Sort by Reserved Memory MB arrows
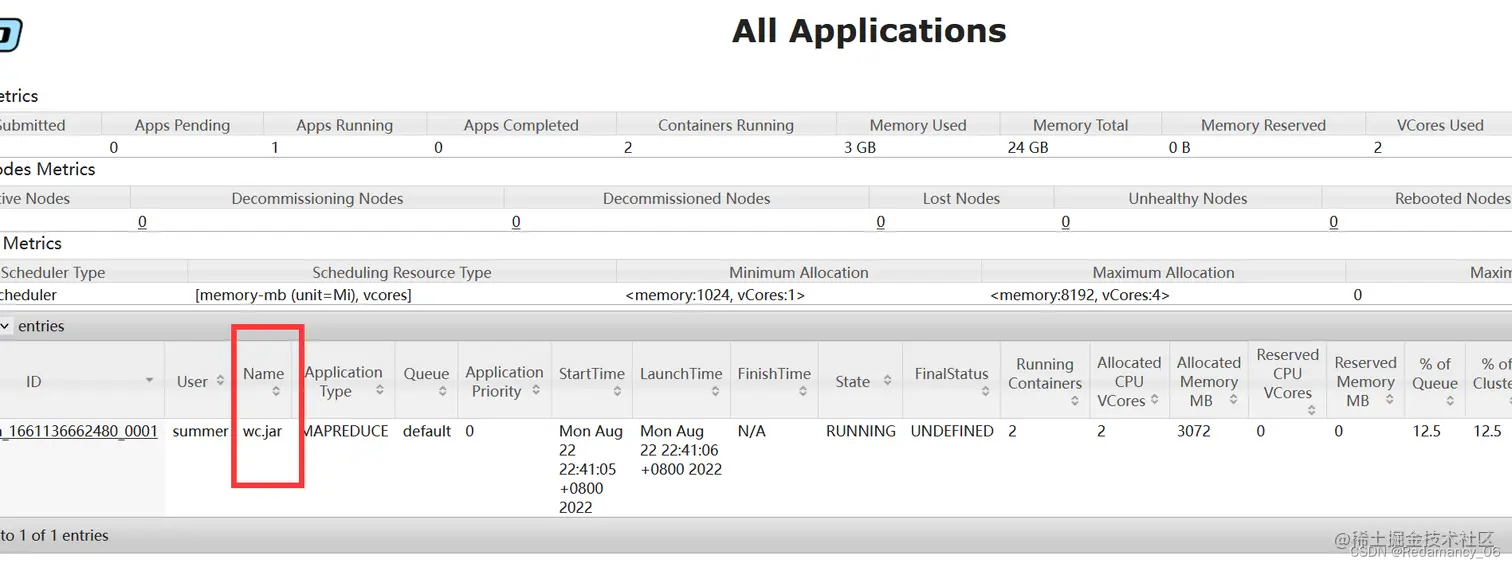Screen dimensions: 1512x567 pyautogui.click(x=1389, y=400)
